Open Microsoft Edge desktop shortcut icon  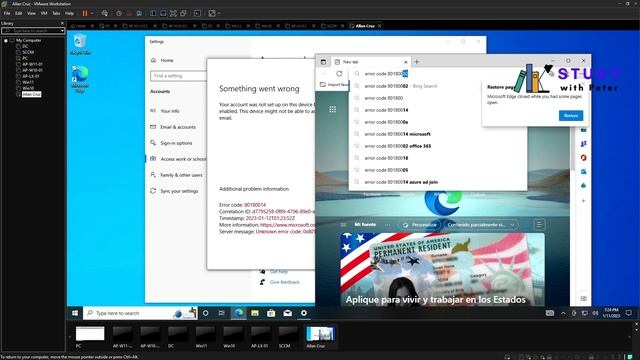coord(80,79)
